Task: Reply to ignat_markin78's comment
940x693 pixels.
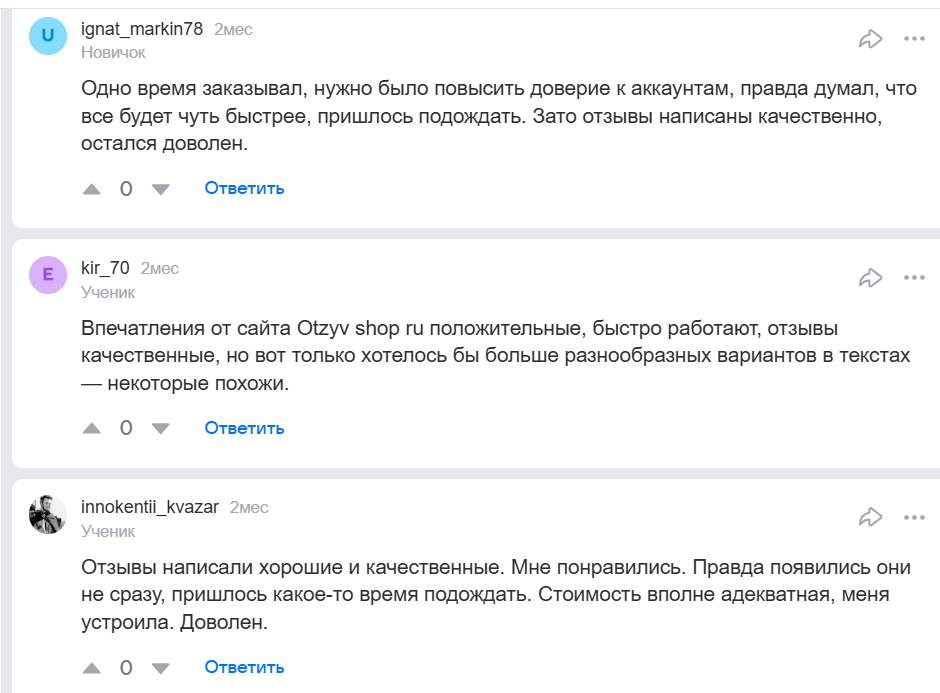Action: pyautogui.click(x=244, y=188)
